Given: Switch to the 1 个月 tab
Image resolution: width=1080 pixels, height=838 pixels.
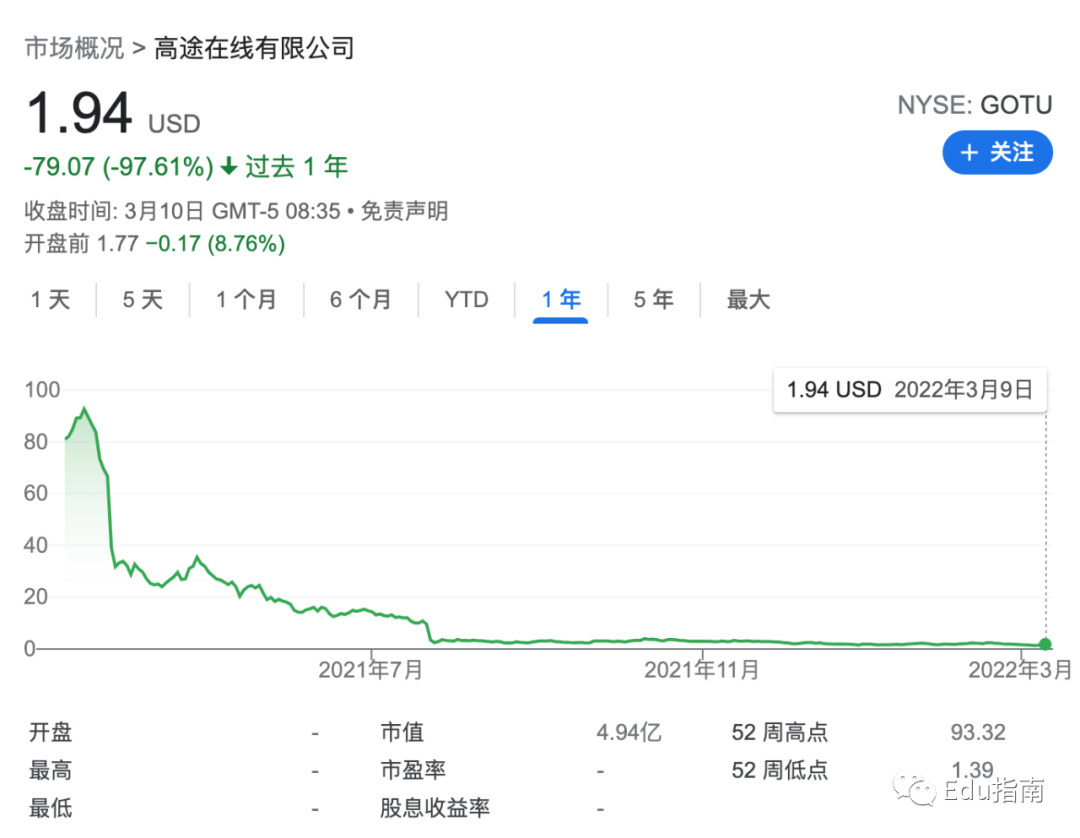Looking at the screenshot, I should [246, 300].
